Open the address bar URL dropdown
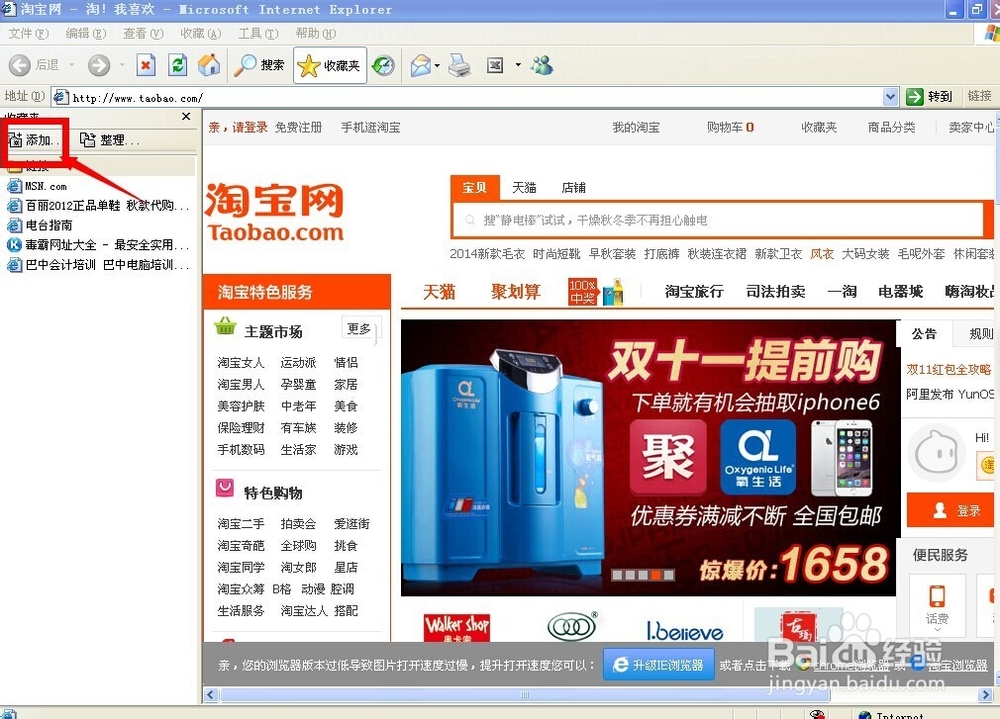 click(890, 97)
